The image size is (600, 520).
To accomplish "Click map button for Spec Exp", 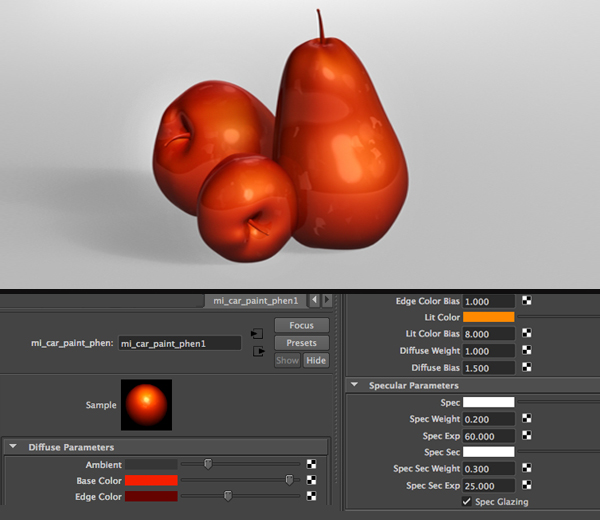I will 527,435.
